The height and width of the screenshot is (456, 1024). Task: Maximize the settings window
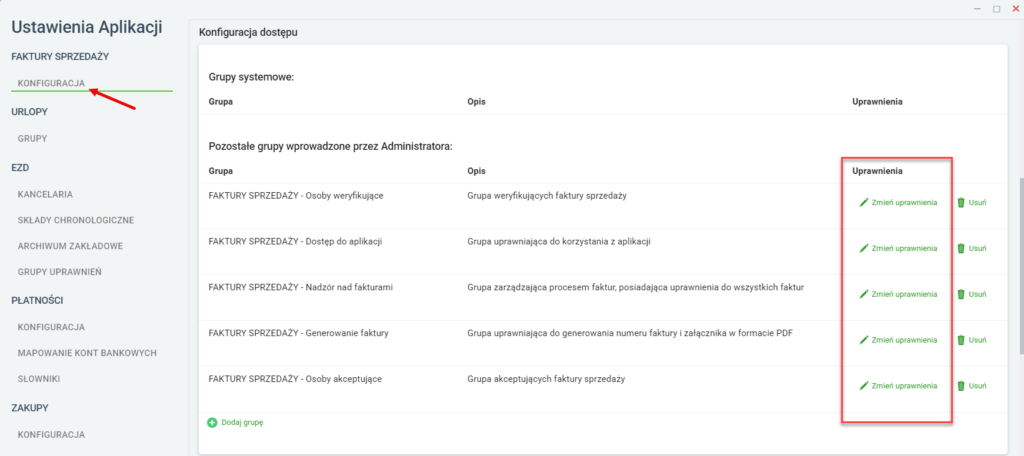click(997, 8)
